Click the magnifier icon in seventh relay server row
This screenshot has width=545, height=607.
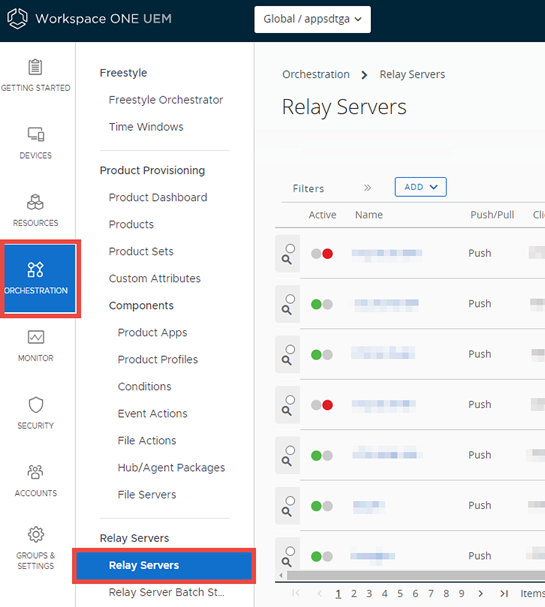pyautogui.click(x=286, y=562)
